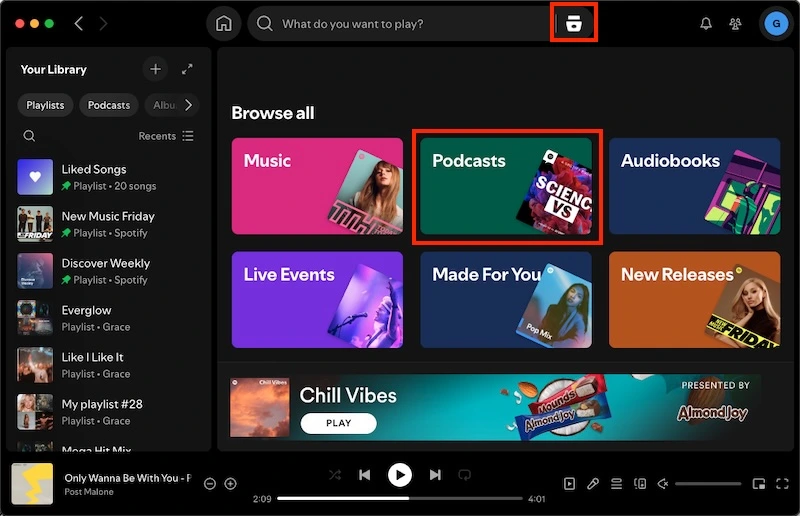This screenshot has width=800, height=516.
Task: Search within Your Library
Action: [x=29, y=136]
